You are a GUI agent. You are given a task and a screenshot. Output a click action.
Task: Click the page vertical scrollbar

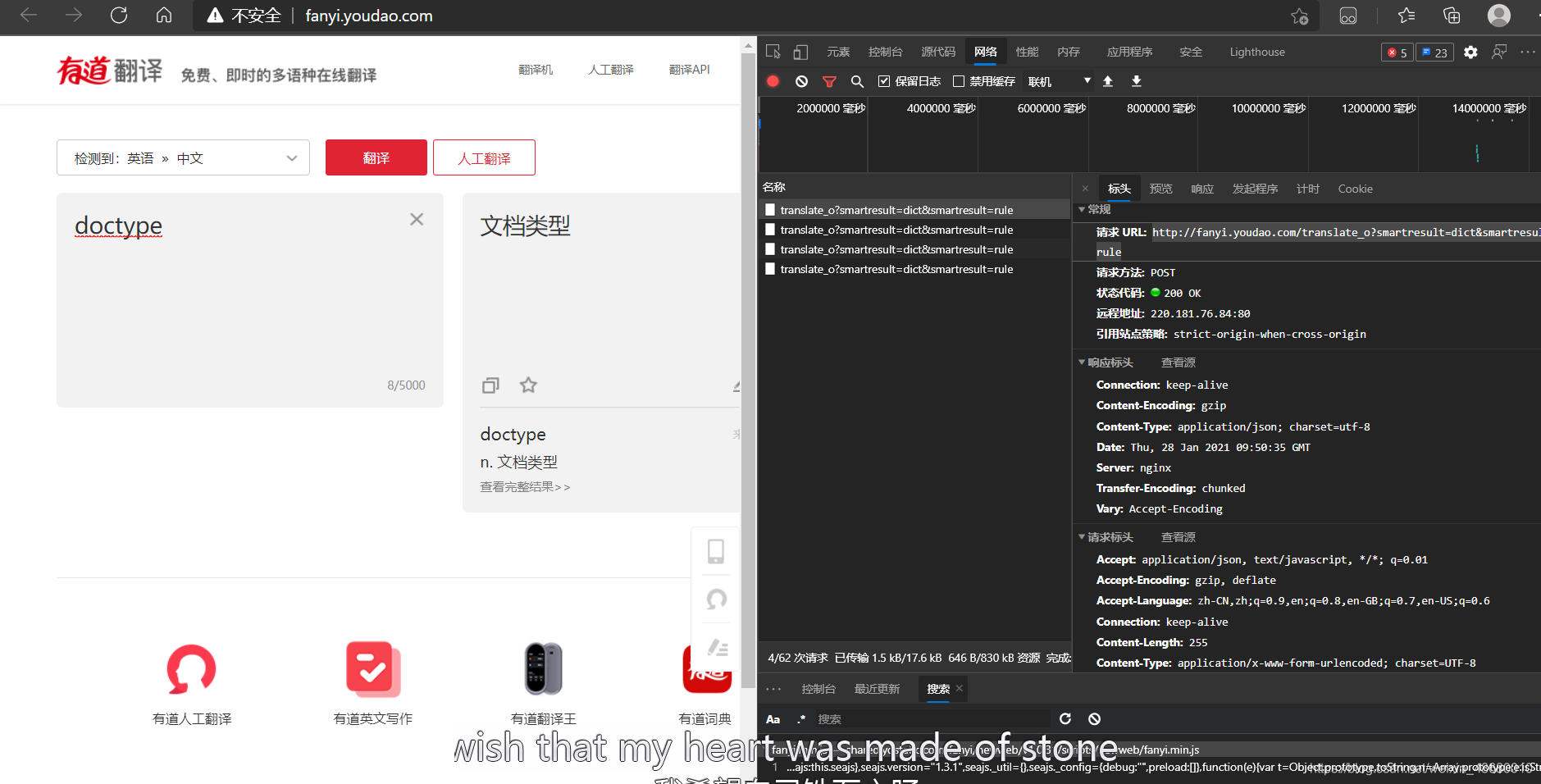[x=748, y=369]
